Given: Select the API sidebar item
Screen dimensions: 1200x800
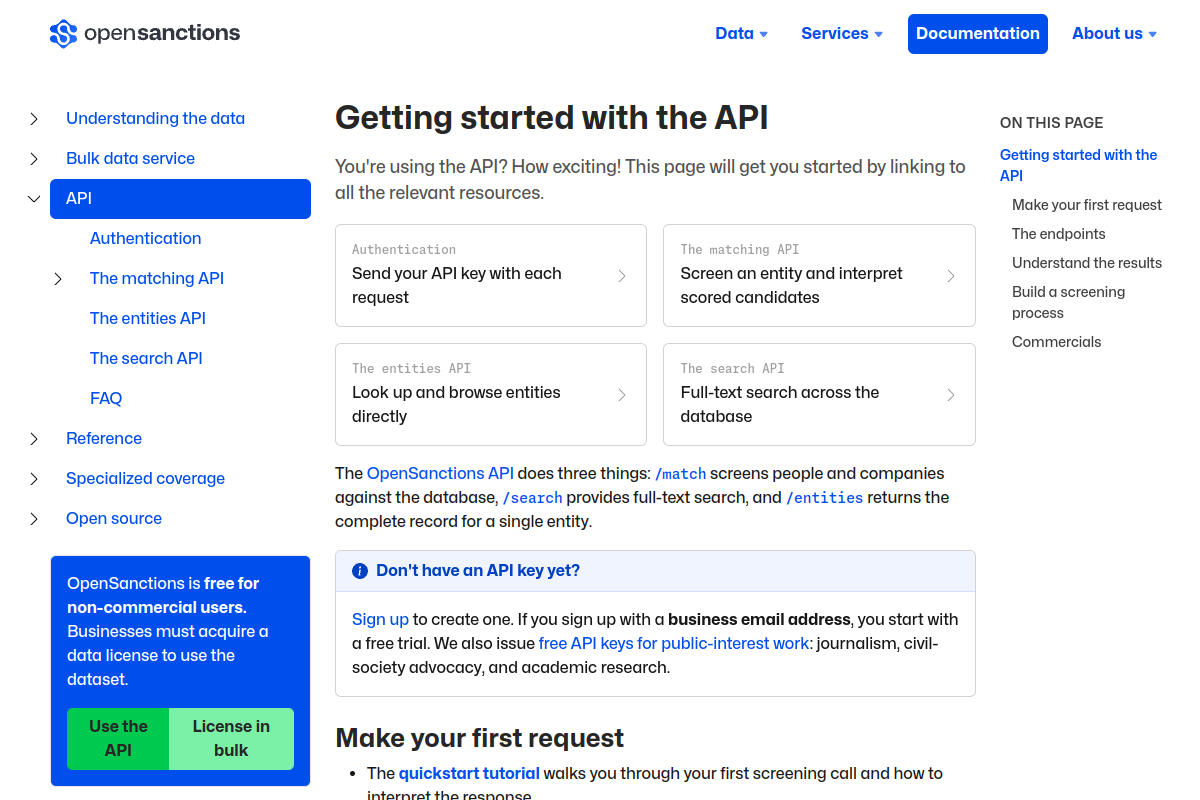Looking at the screenshot, I should coord(180,199).
